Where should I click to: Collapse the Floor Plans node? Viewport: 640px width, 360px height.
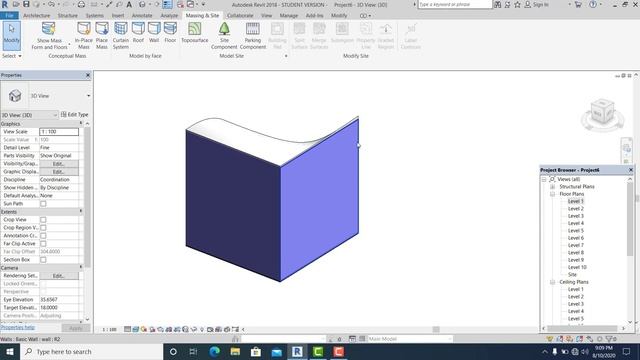tap(553, 194)
